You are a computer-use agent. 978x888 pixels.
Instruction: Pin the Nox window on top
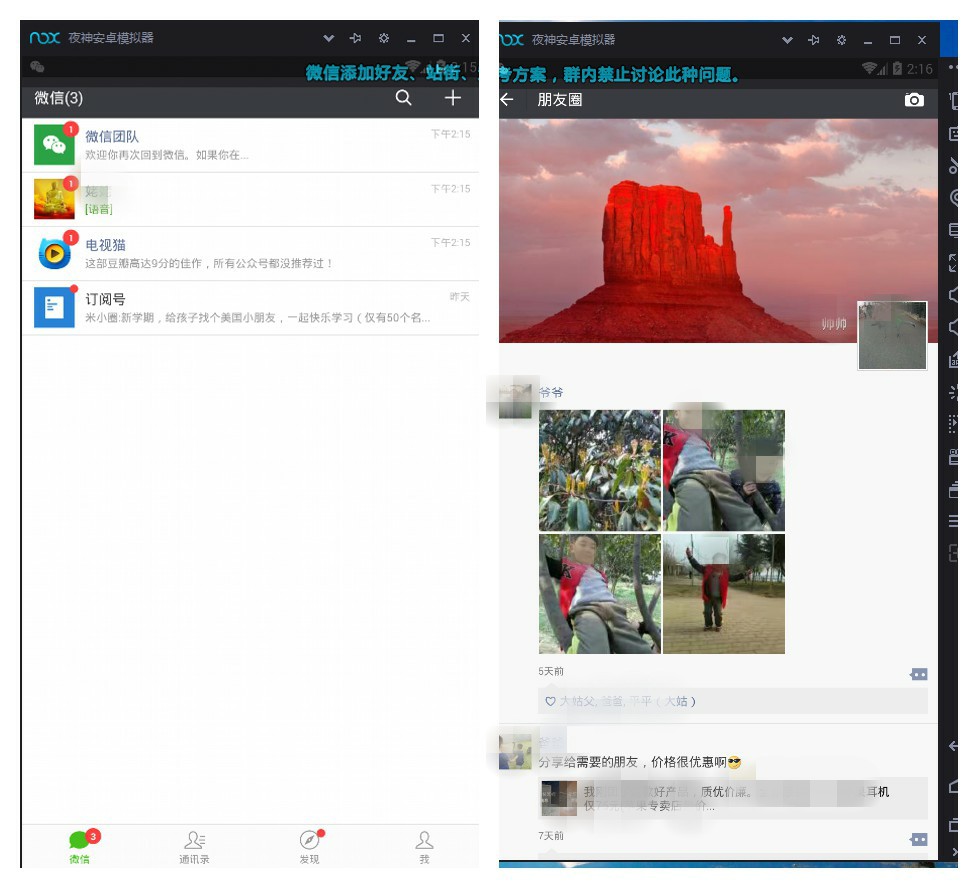click(355, 38)
